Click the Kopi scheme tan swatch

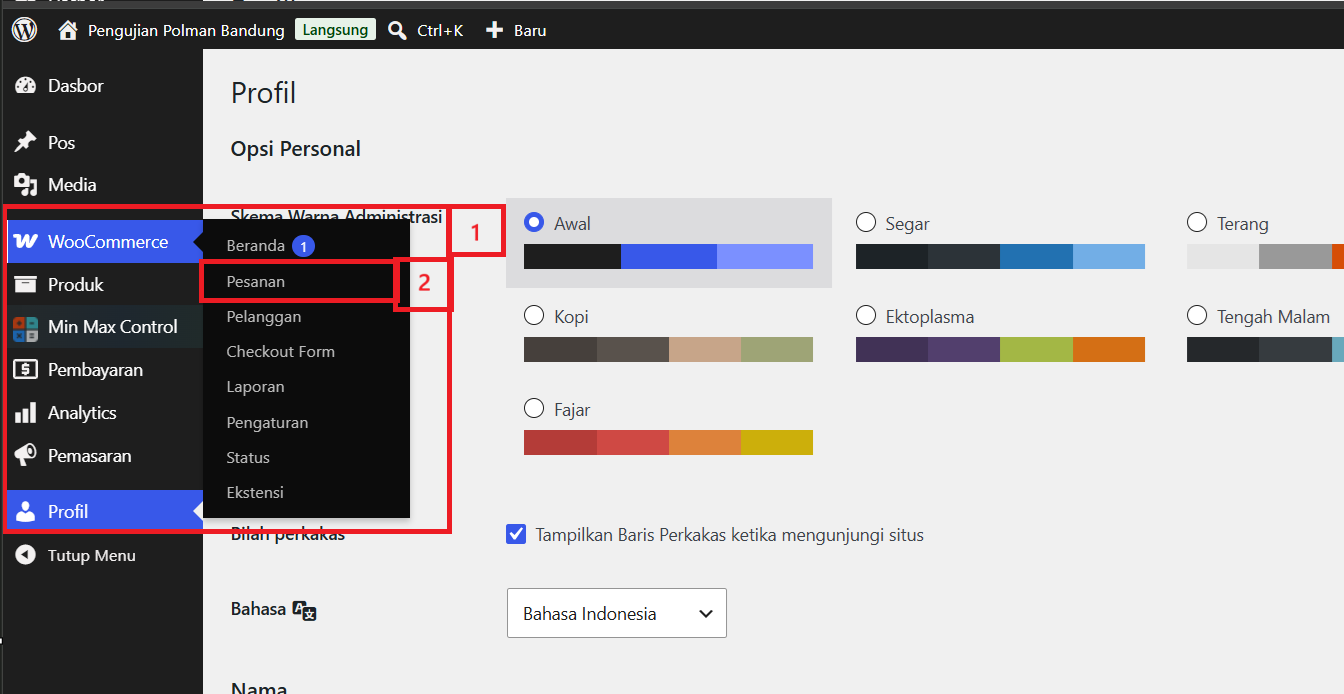tap(705, 349)
